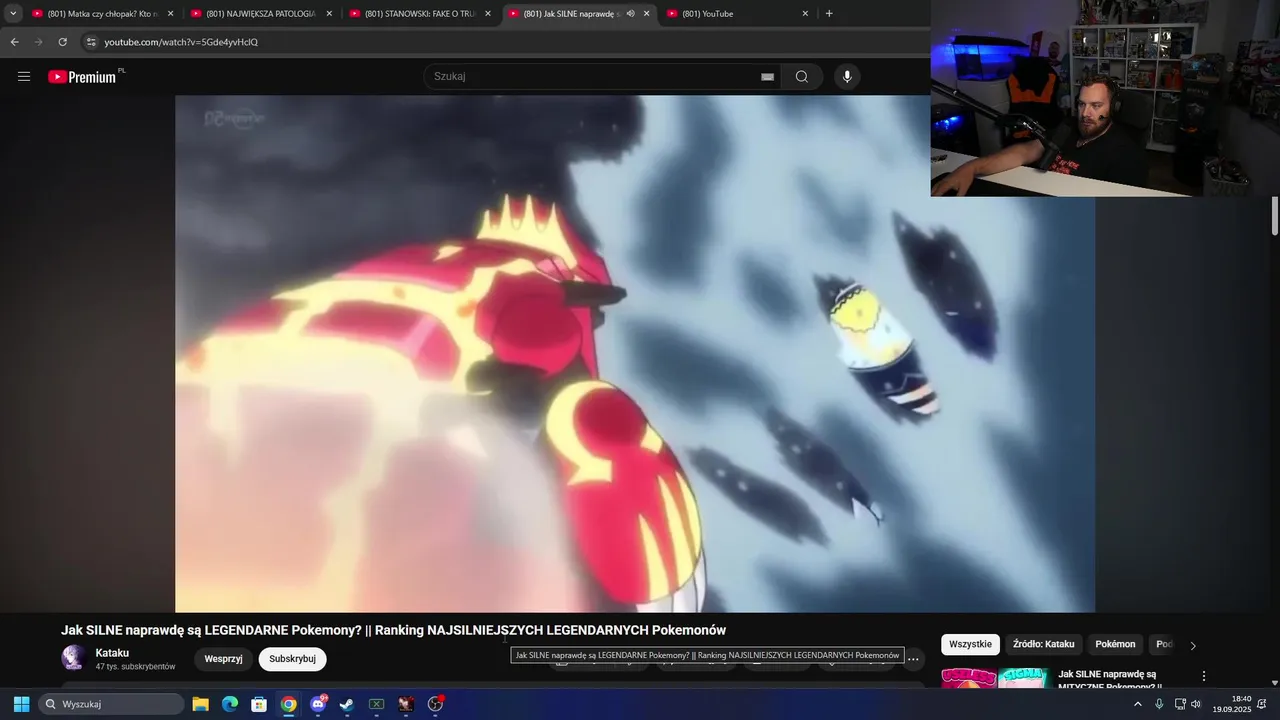Click '47 tys. subskrybentów' text
Viewport: 1280px width, 720px height.
pyautogui.click(x=135, y=667)
